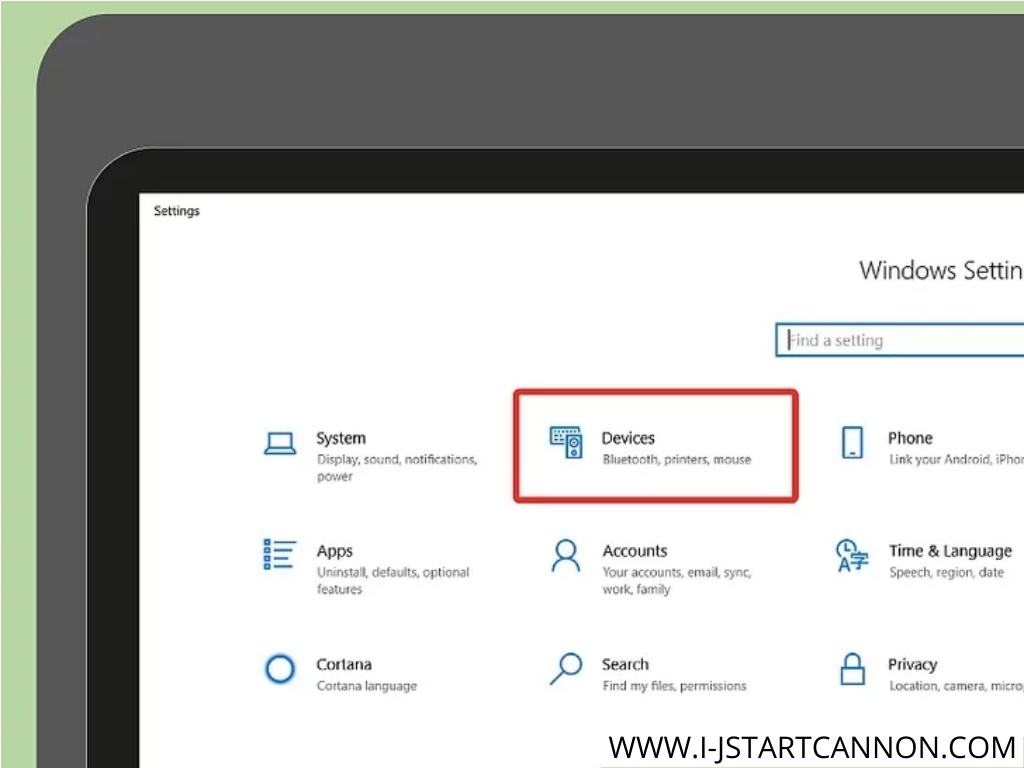Open the Accounts category label

tap(635, 551)
